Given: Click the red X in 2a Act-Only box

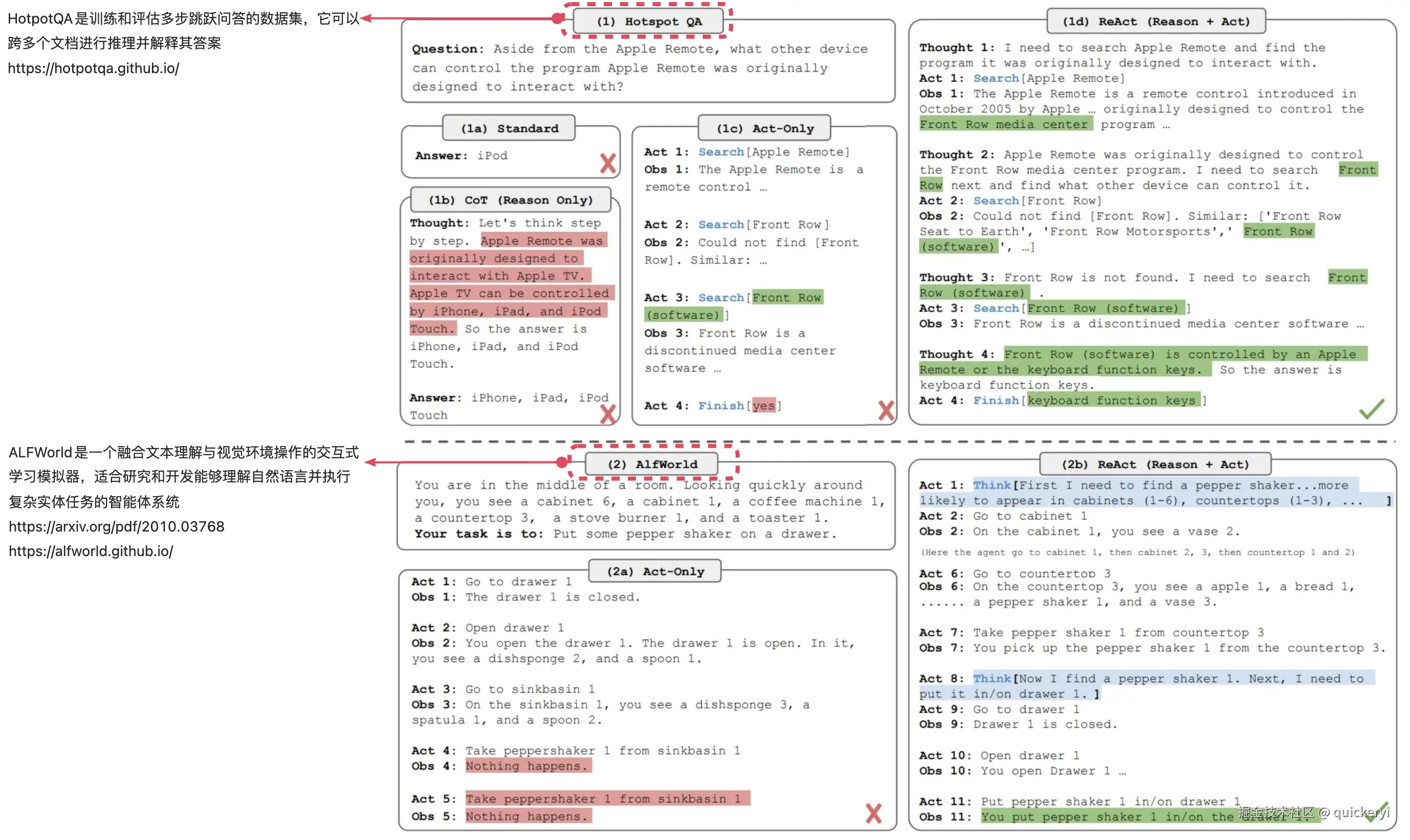Looking at the screenshot, I should (x=873, y=813).
